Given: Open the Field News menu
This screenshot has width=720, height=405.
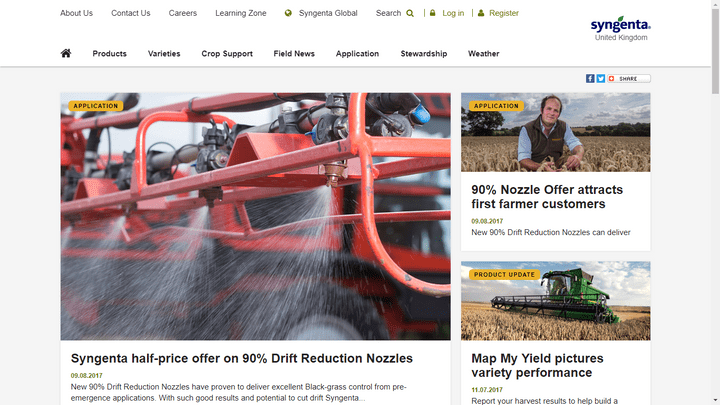Looking at the screenshot, I should pos(294,54).
